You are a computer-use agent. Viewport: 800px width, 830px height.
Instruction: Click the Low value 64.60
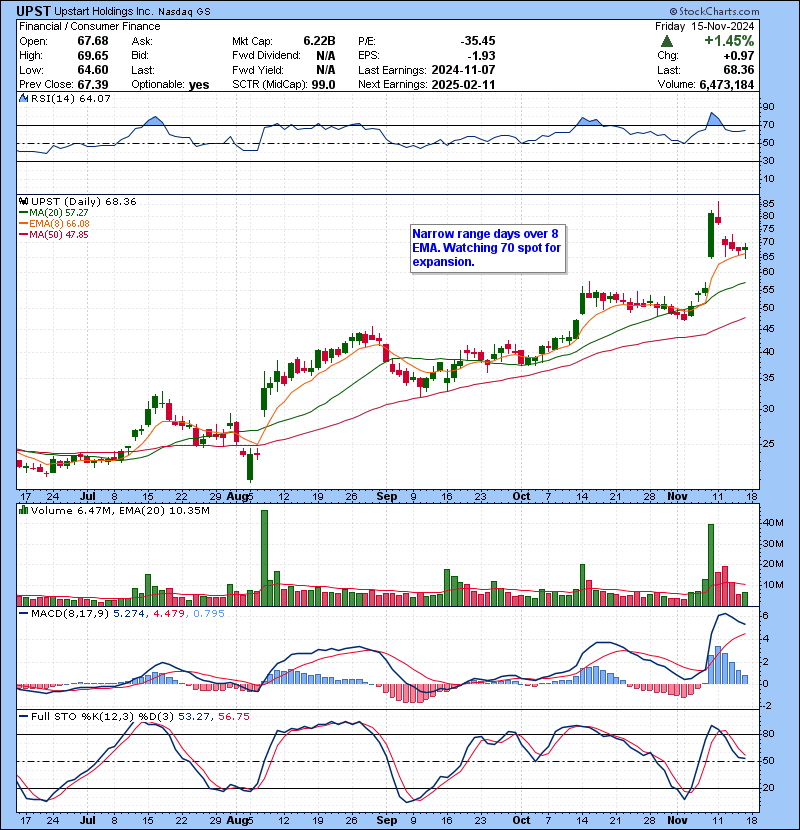(x=93, y=70)
